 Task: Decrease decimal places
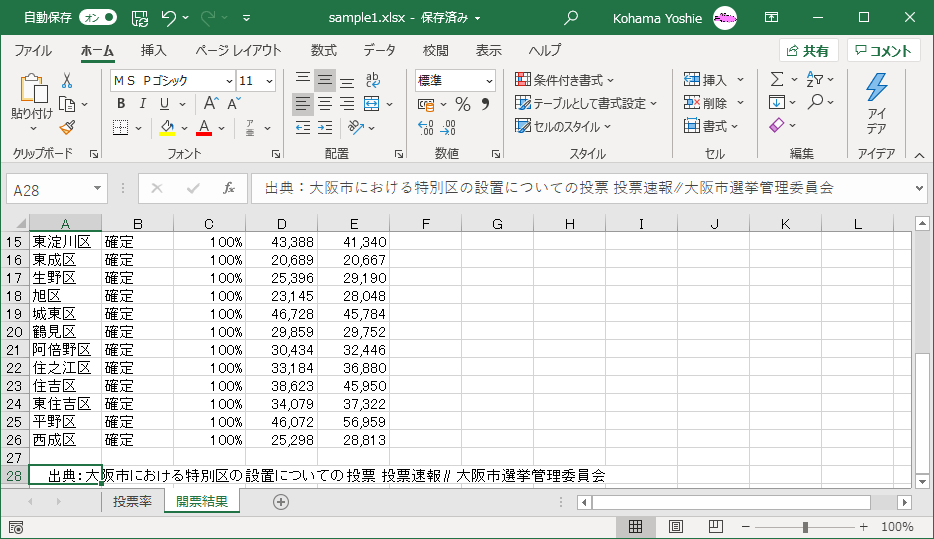(x=448, y=127)
